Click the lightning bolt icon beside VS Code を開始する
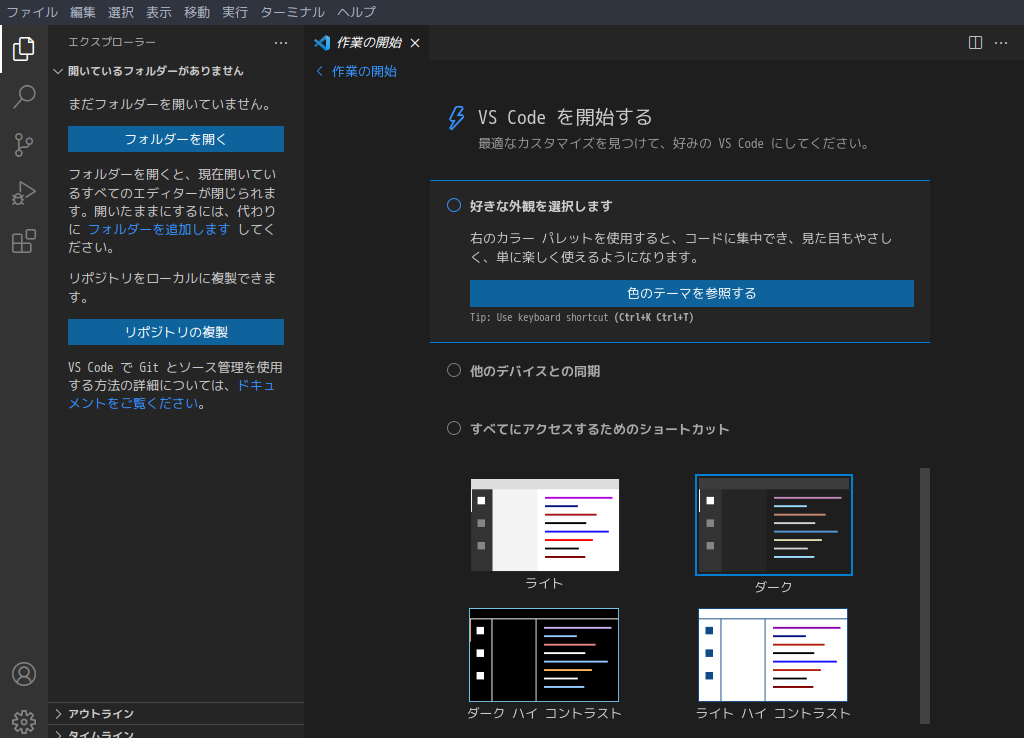The width and height of the screenshot is (1024, 738). [456, 118]
